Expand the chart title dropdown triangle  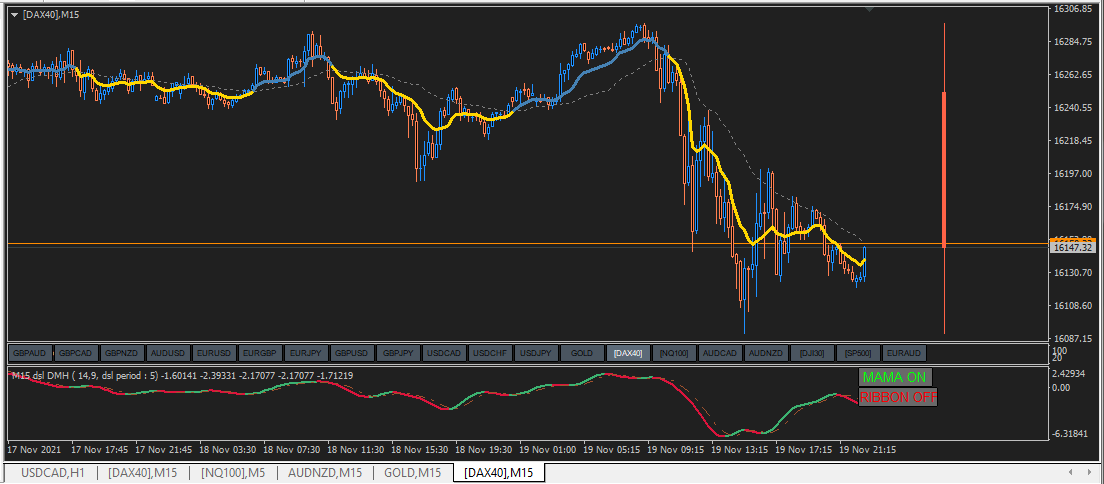(15, 14)
